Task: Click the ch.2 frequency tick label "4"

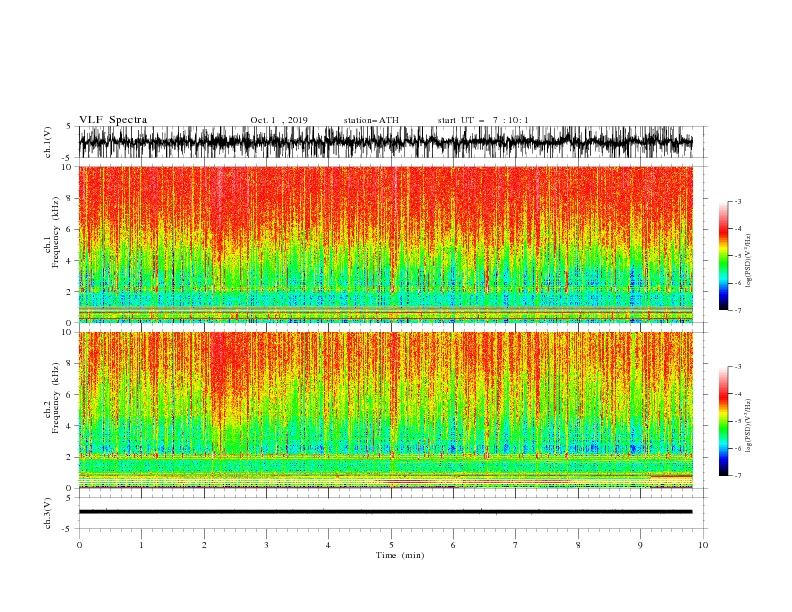Action: click(69, 426)
